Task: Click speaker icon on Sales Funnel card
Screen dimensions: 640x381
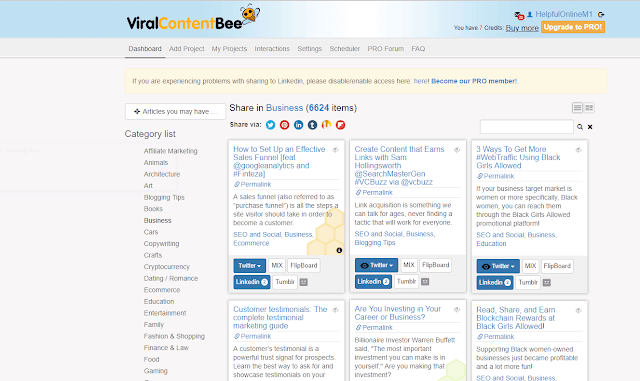Action: point(336,150)
